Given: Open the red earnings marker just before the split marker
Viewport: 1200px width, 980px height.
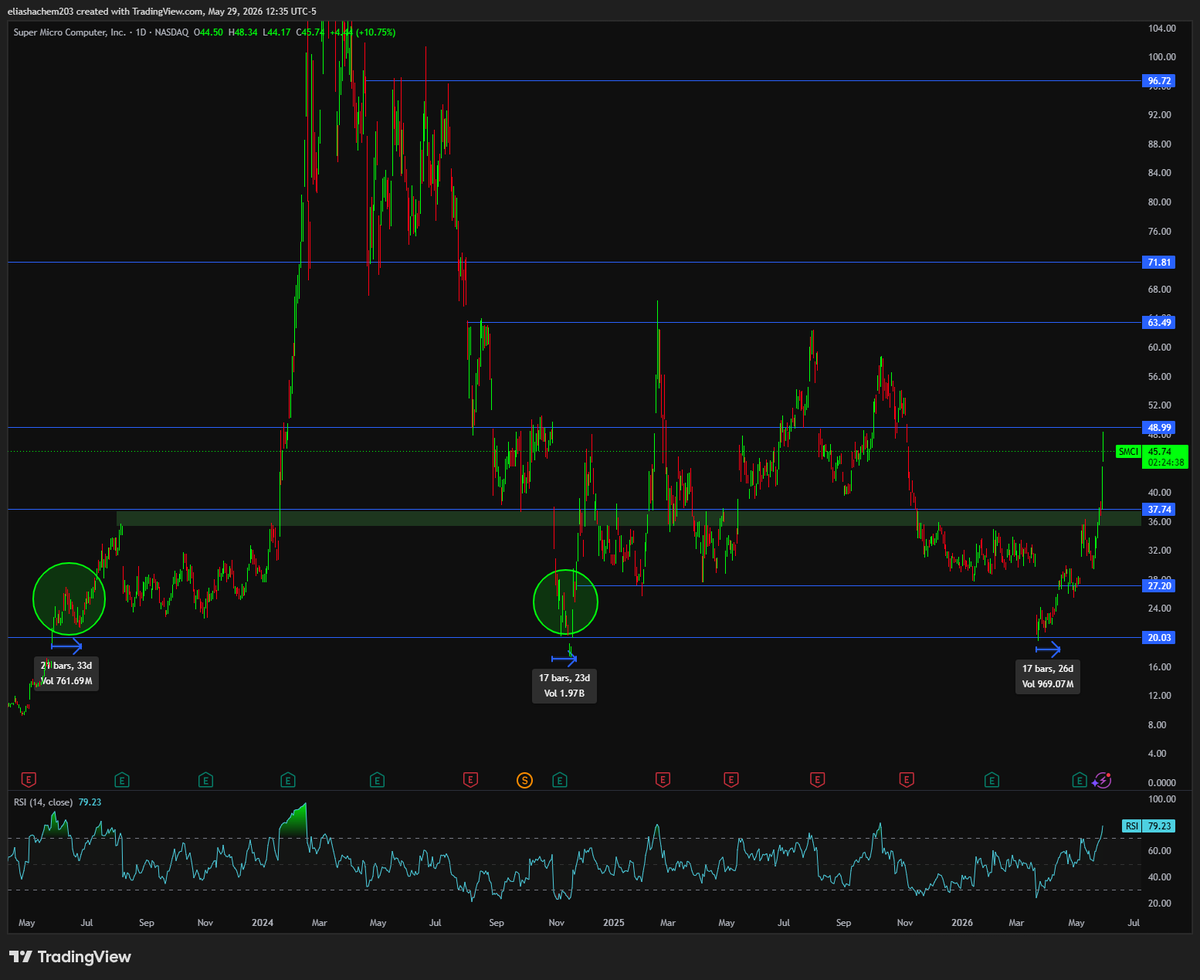Looking at the screenshot, I should coord(471,779).
